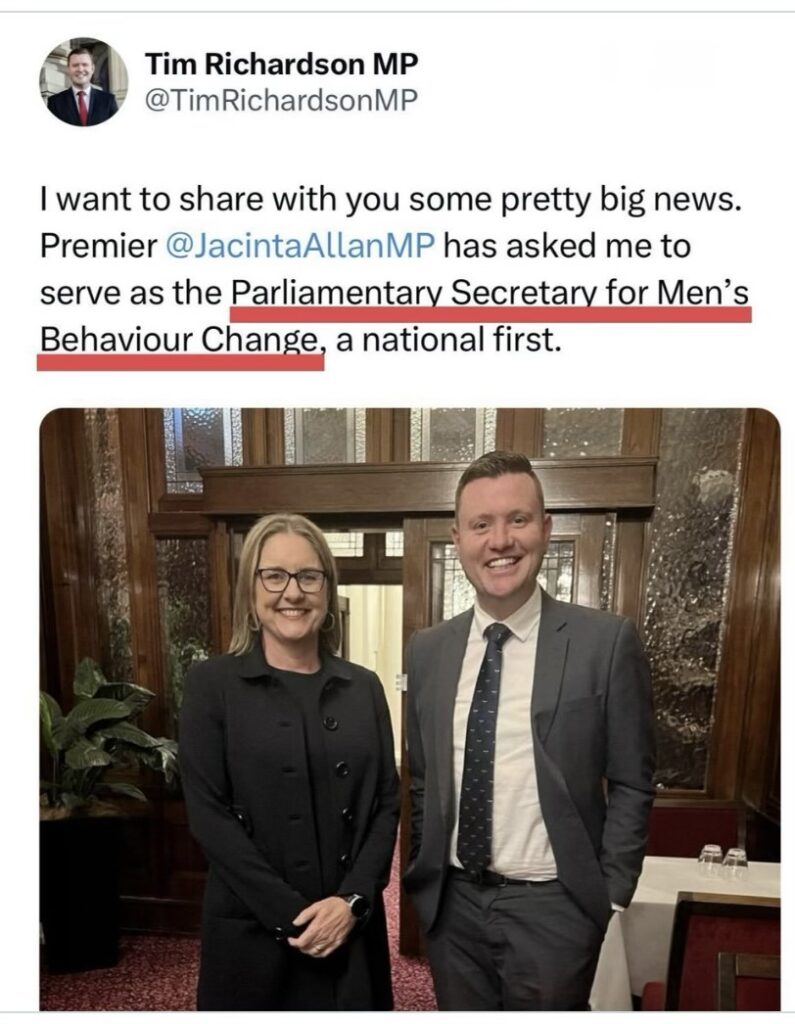Click the red upholstered chair in photo
Image resolution: width=795 pixels, height=1024 pixels.
point(721,953)
